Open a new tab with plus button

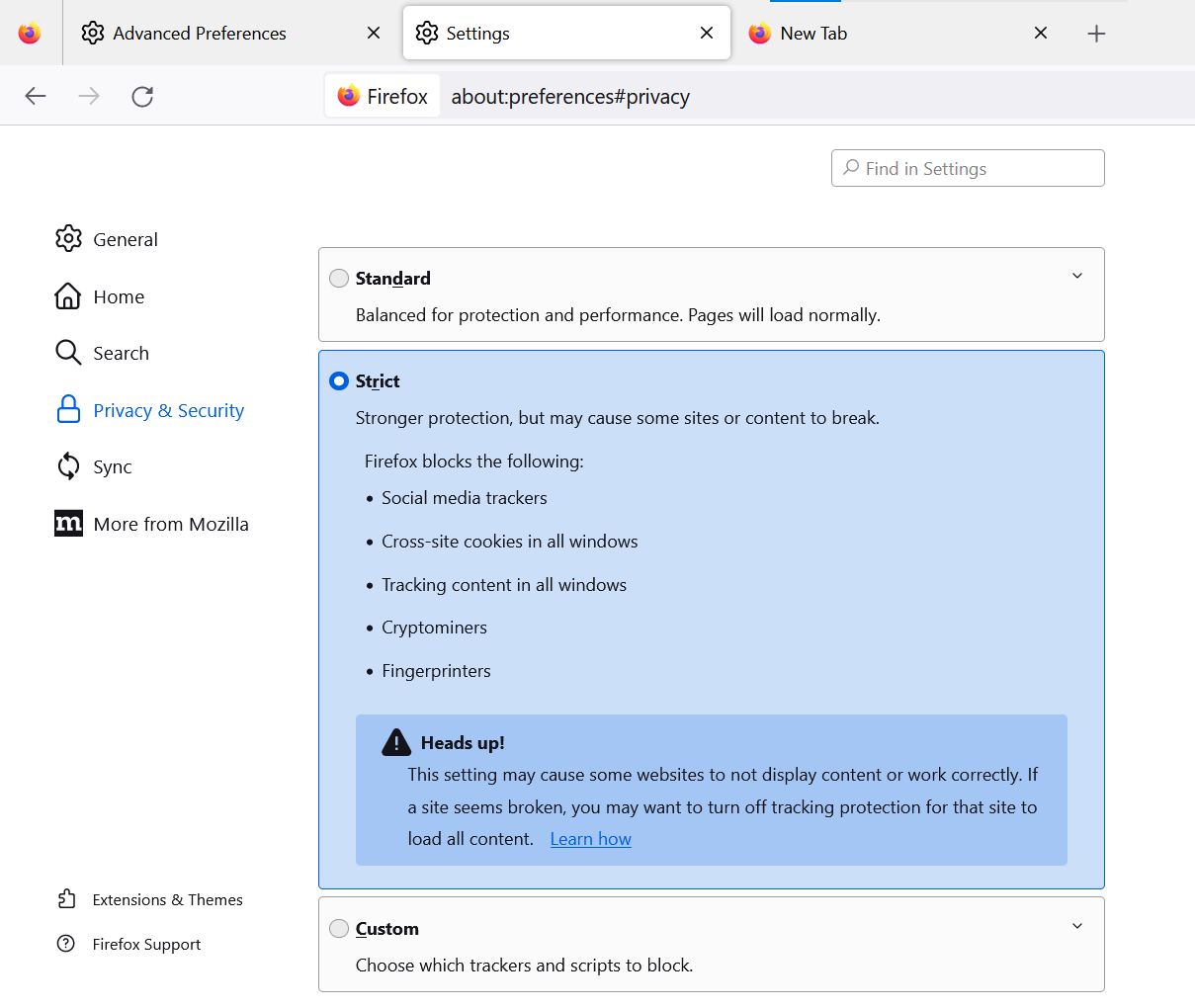pyautogui.click(x=1096, y=34)
